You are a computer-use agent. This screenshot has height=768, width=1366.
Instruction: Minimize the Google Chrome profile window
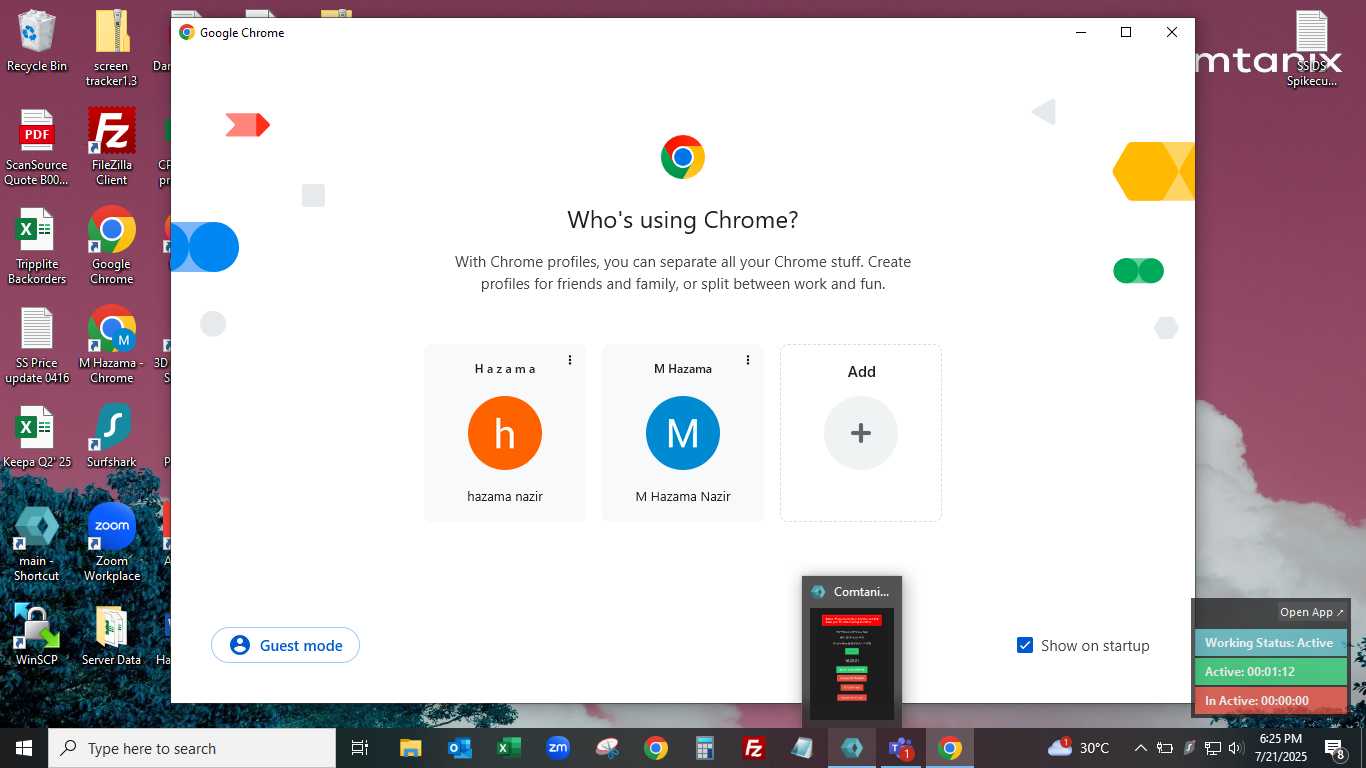click(1081, 32)
